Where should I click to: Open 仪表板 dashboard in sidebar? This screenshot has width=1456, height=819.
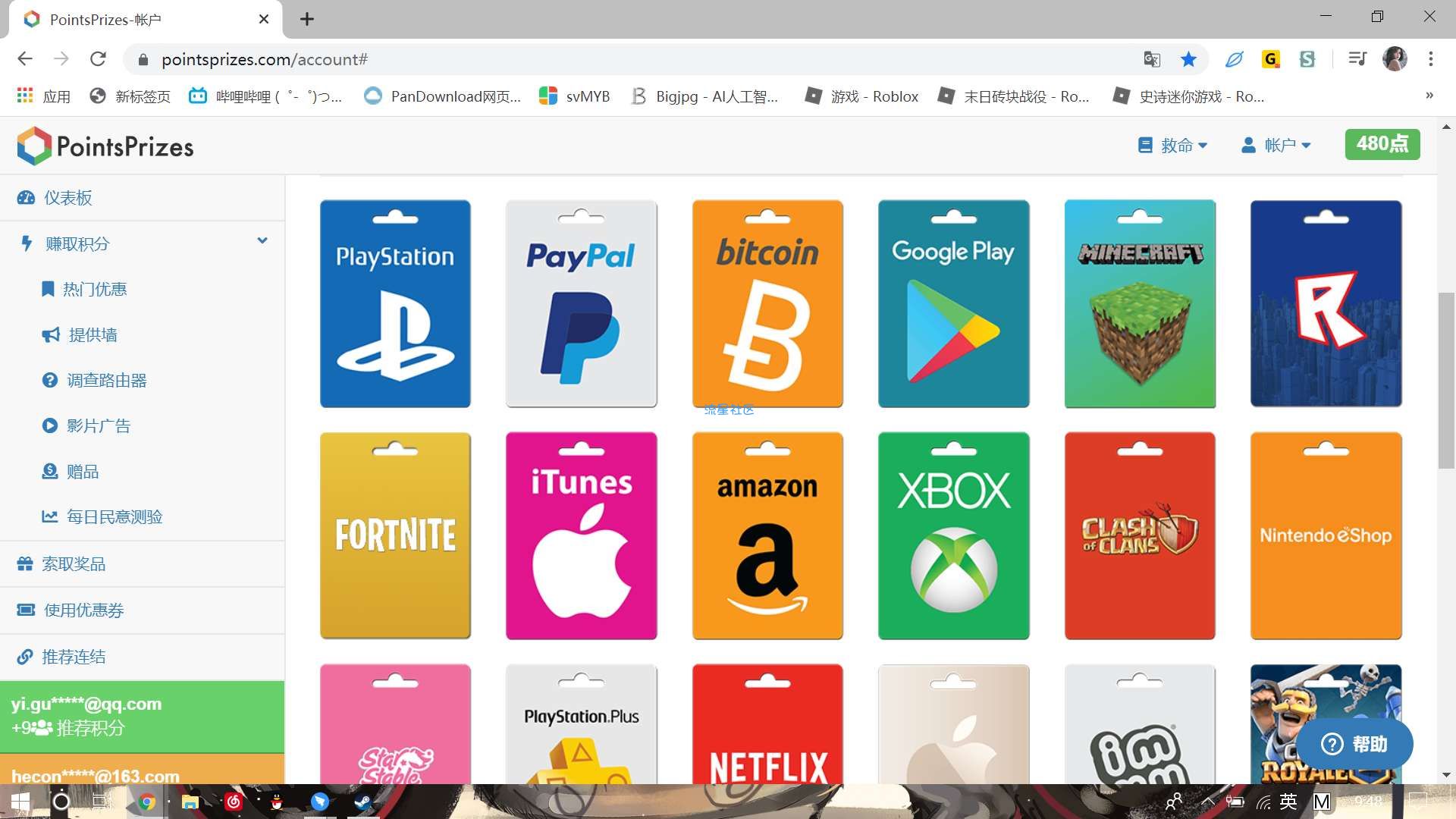coord(143,198)
